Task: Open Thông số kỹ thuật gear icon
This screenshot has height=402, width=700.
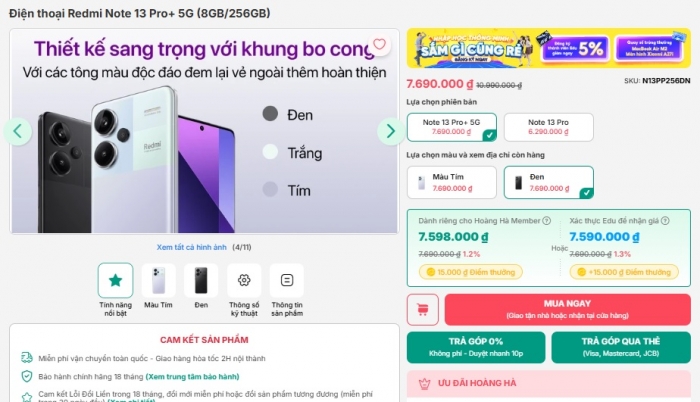Action: tap(244, 281)
